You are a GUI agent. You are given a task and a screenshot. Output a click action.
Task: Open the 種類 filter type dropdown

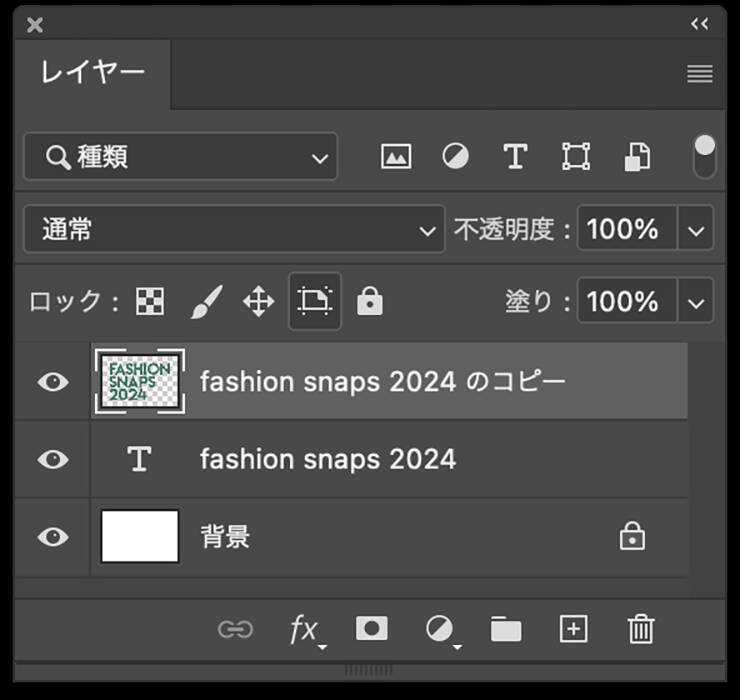point(181,157)
